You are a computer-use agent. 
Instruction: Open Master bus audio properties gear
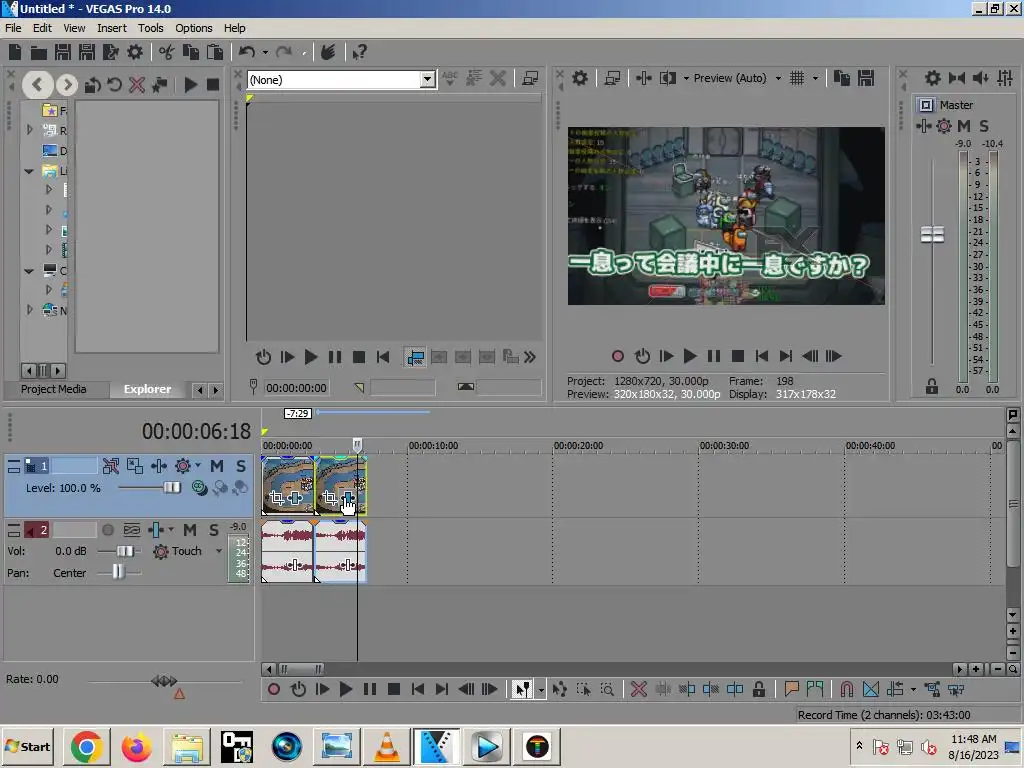click(x=933, y=78)
